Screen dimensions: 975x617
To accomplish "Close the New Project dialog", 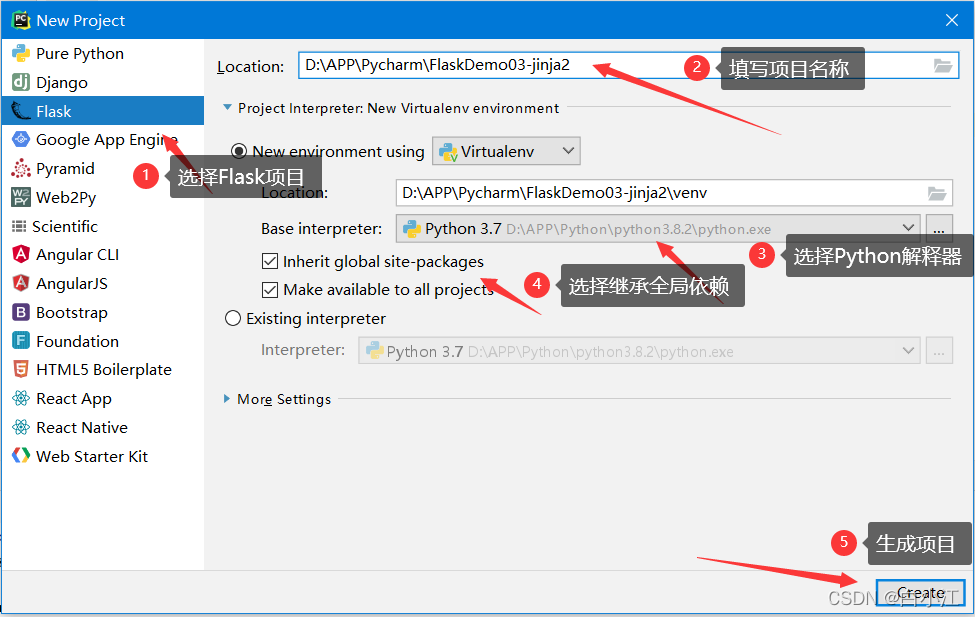I will point(951,21).
